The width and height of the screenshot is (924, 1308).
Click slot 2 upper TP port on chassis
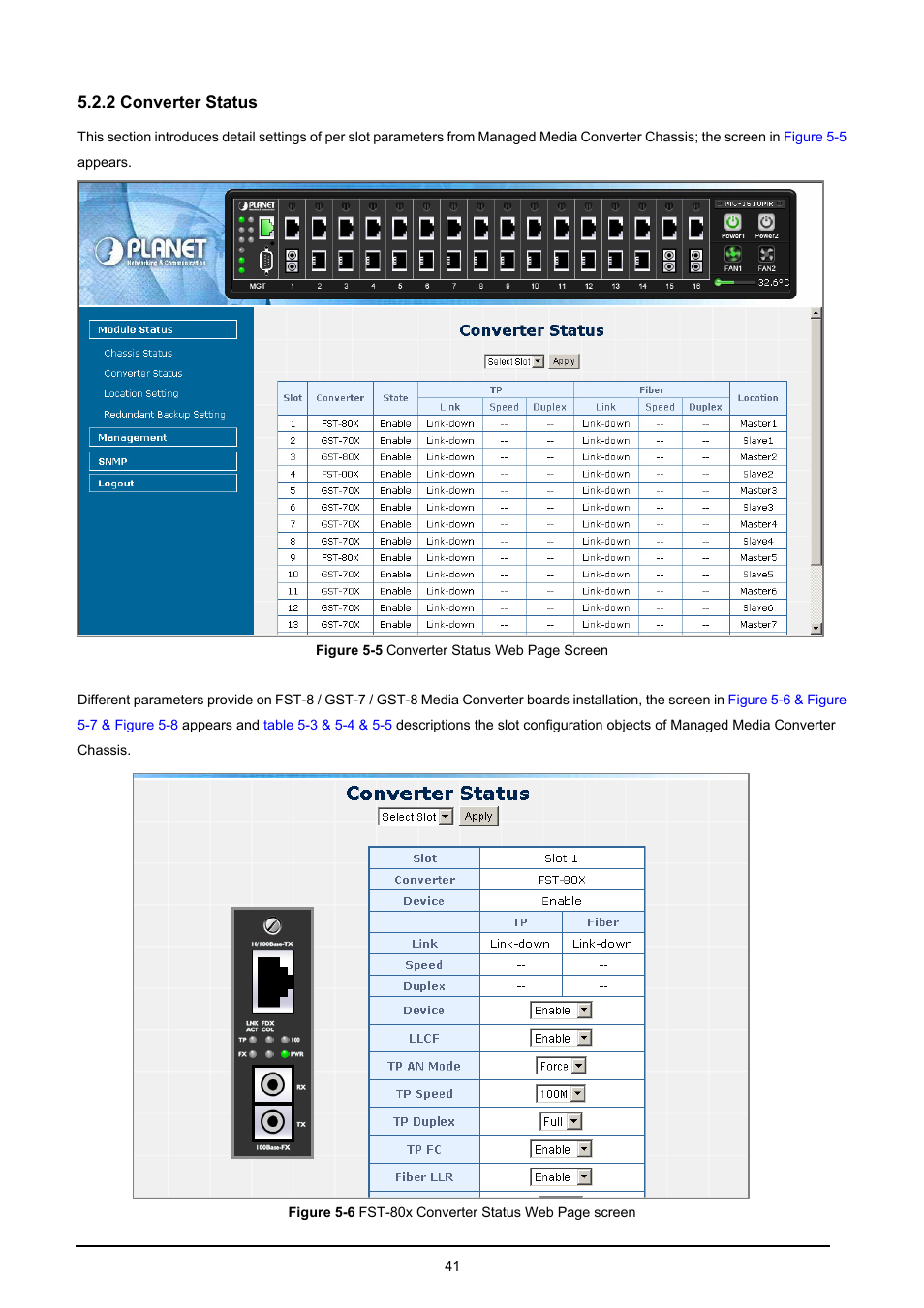(x=319, y=228)
